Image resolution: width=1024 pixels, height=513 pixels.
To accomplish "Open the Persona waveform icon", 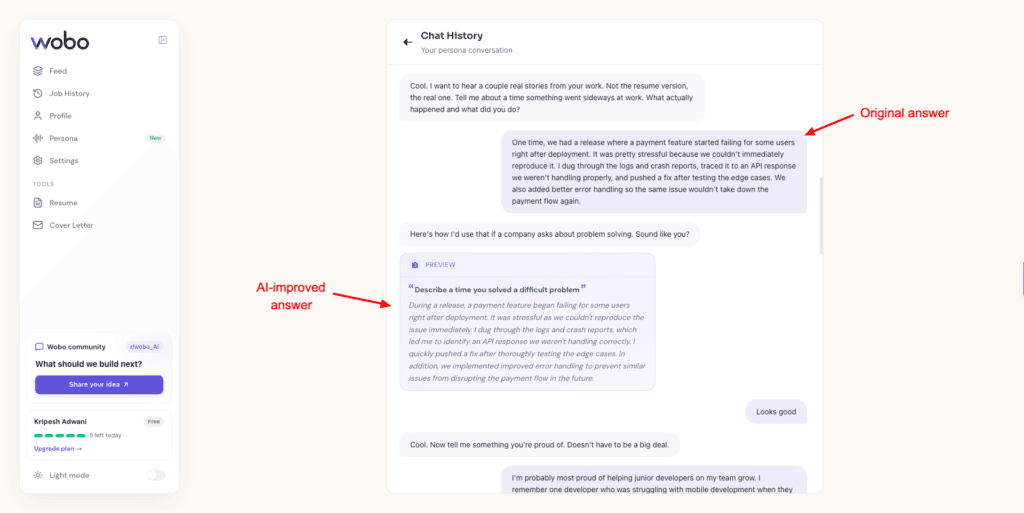I will click(x=38, y=138).
